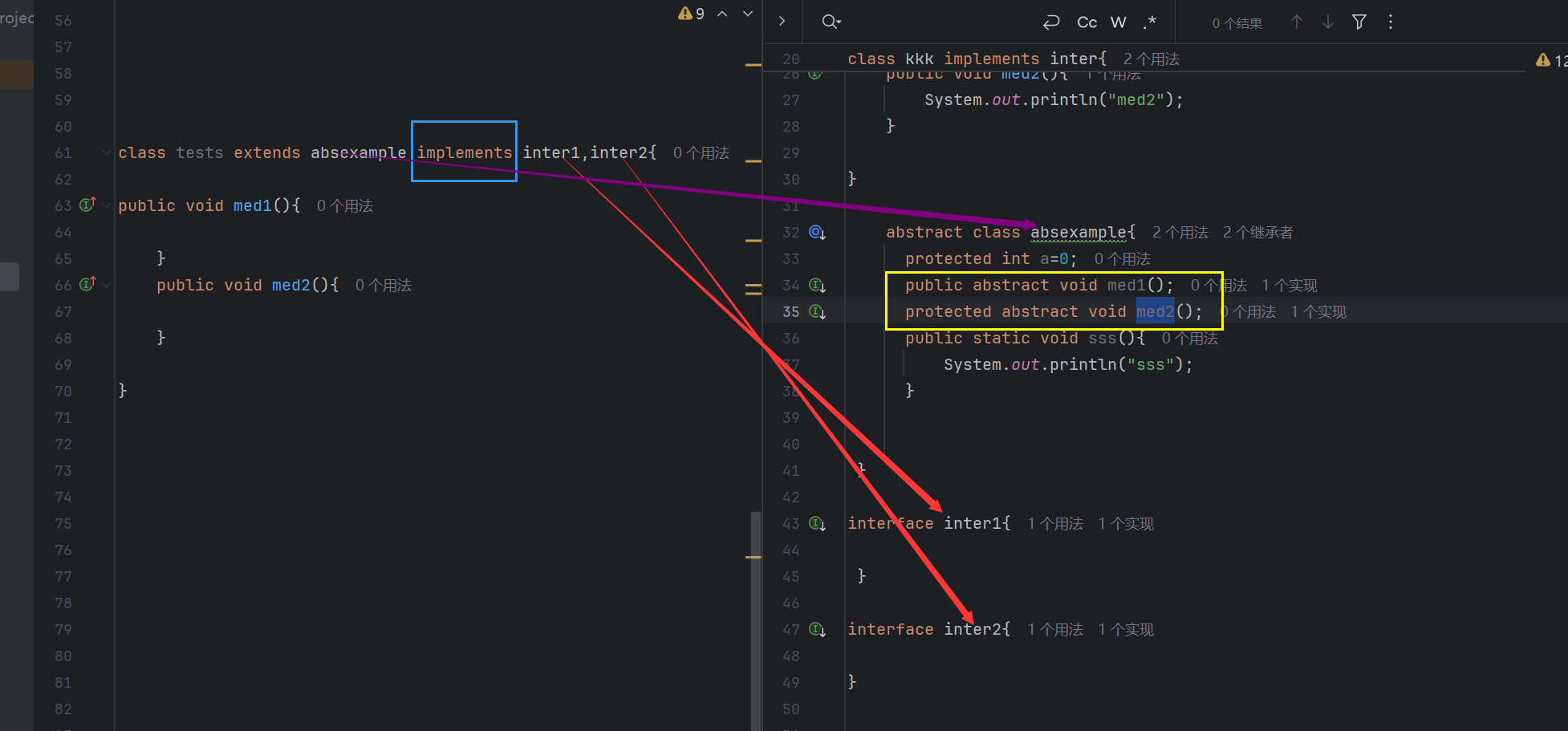Click the '2 个继承者' inheritors hint
The image size is (1568, 731).
tap(1257, 233)
